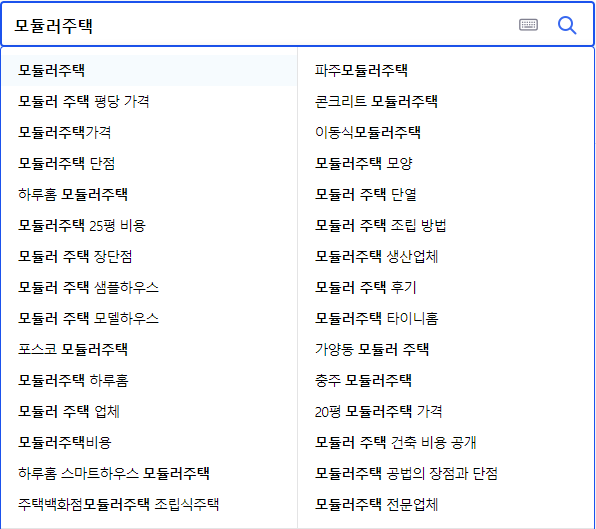
Task: Pick suggestion 가양동 모듈러 주택
Action: pos(372,349)
